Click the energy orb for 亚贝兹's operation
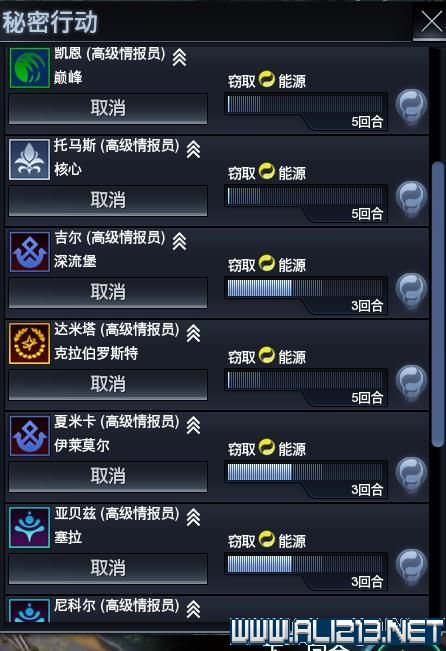The width and height of the screenshot is (446, 651). 411,567
